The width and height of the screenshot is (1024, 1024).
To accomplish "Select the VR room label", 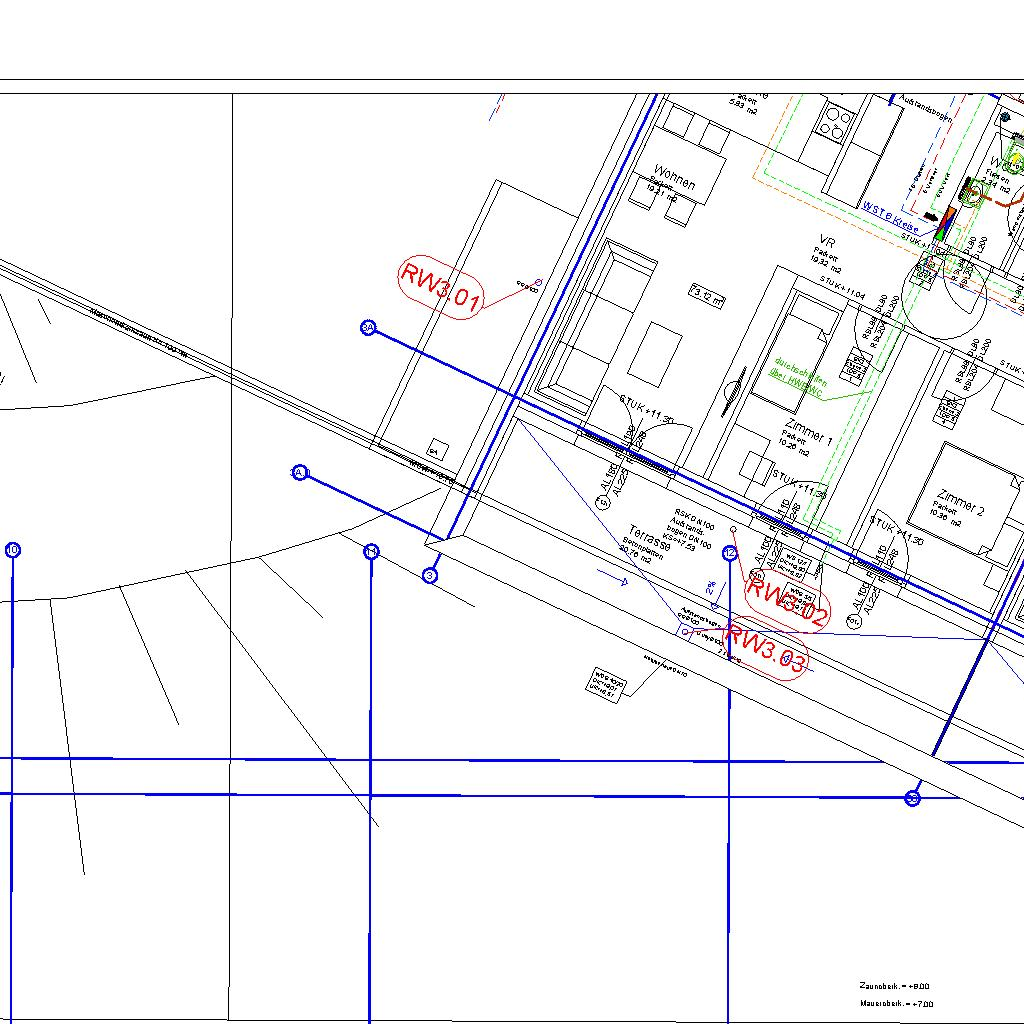I will pos(826,244).
